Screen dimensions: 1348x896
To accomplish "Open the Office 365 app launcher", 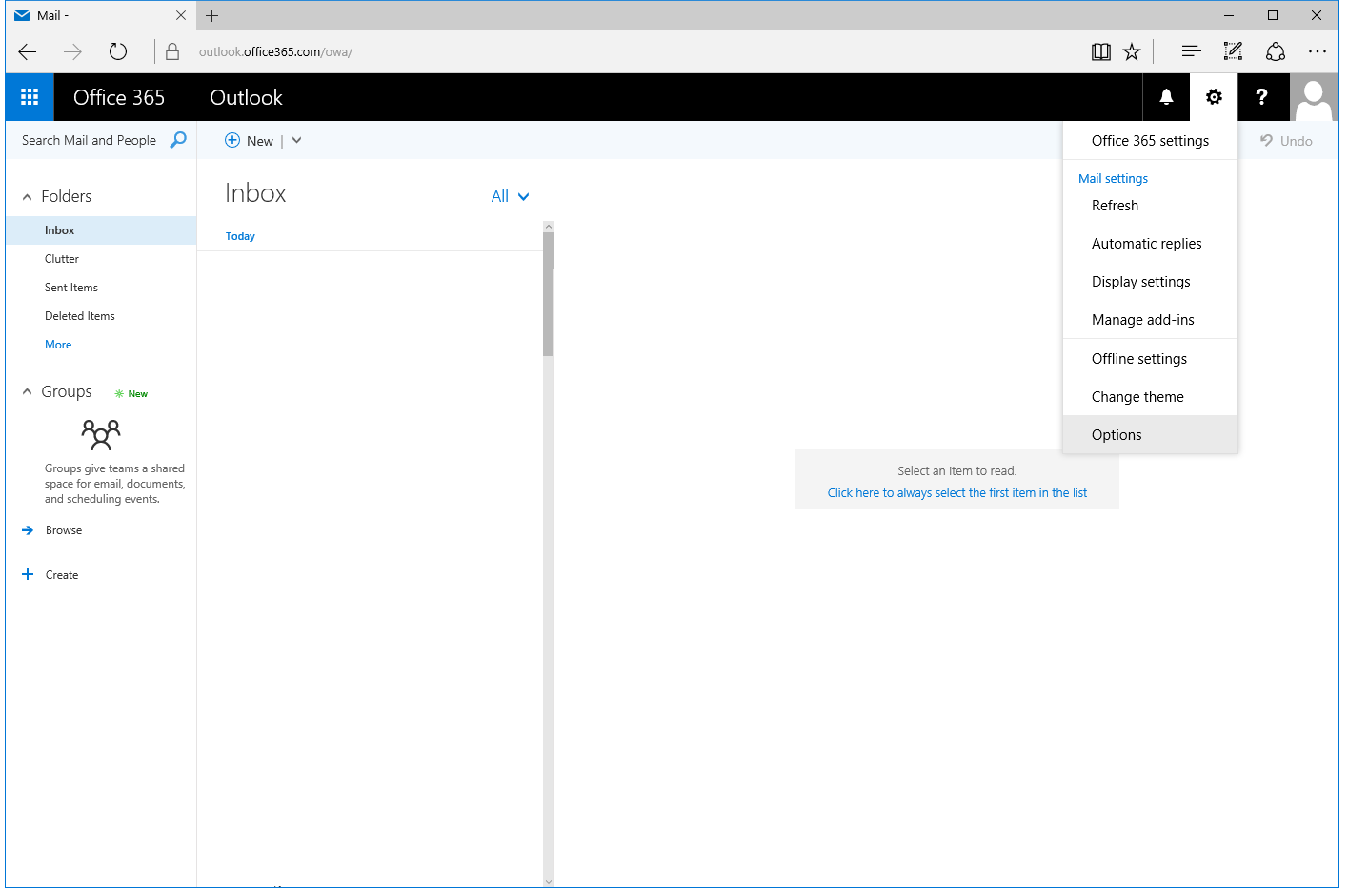I will pos(29,96).
